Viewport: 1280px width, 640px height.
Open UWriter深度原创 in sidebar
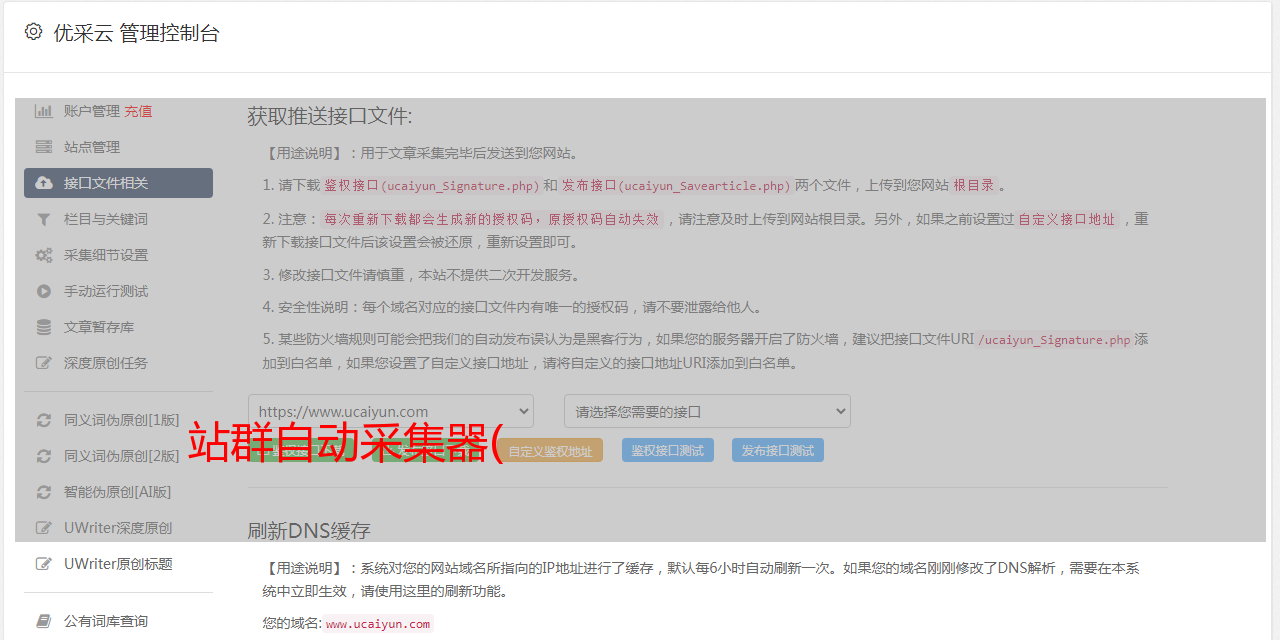[118, 528]
